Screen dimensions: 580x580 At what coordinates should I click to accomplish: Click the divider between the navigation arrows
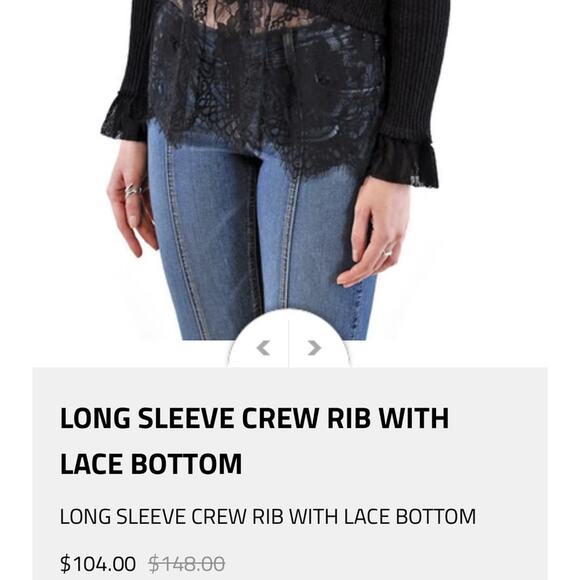pyautogui.click(x=289, y=344)
